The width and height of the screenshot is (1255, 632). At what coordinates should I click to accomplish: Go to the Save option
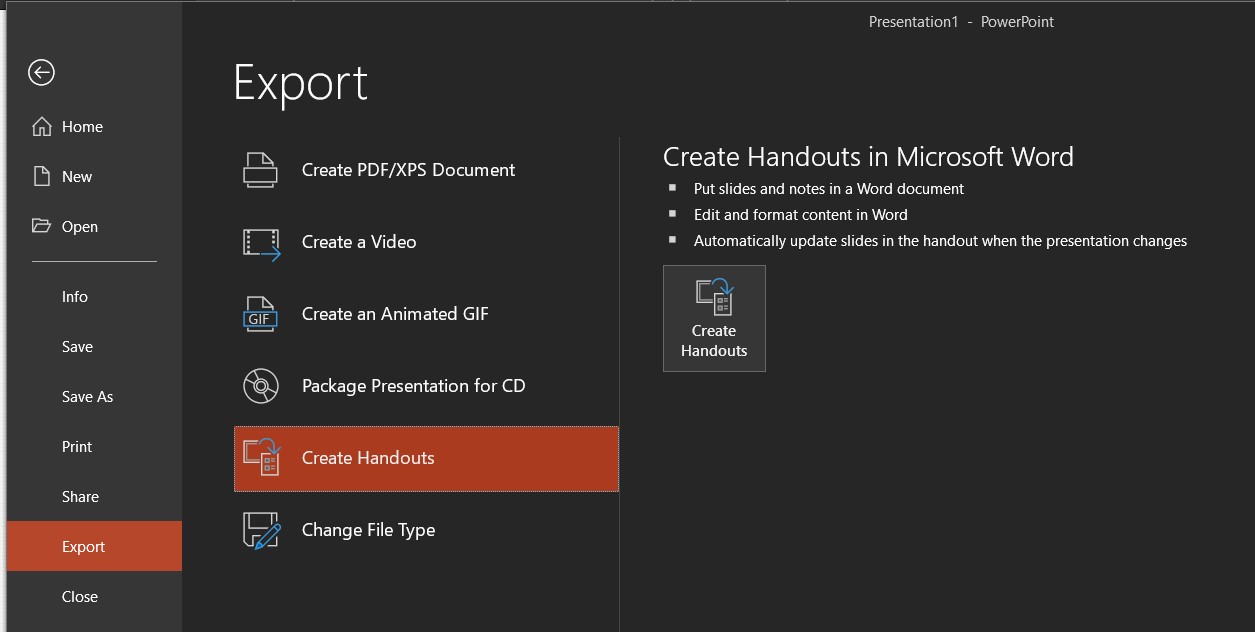[77, 347]
